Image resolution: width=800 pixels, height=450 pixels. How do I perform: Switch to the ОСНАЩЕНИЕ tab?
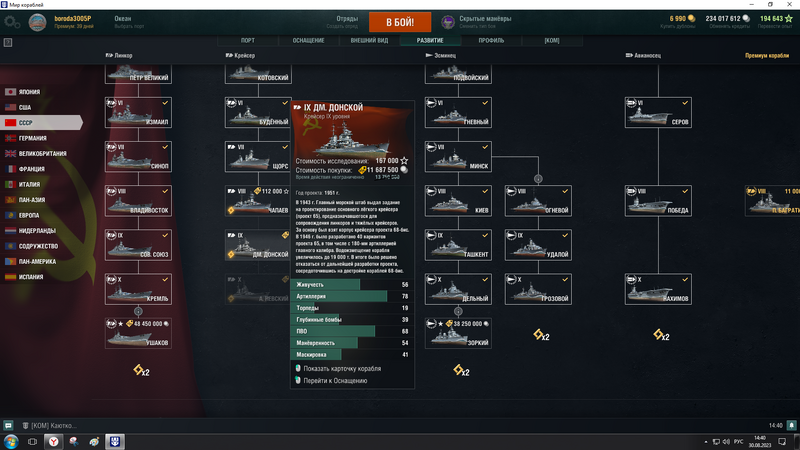pyautogui.click(x=309, y=40)
